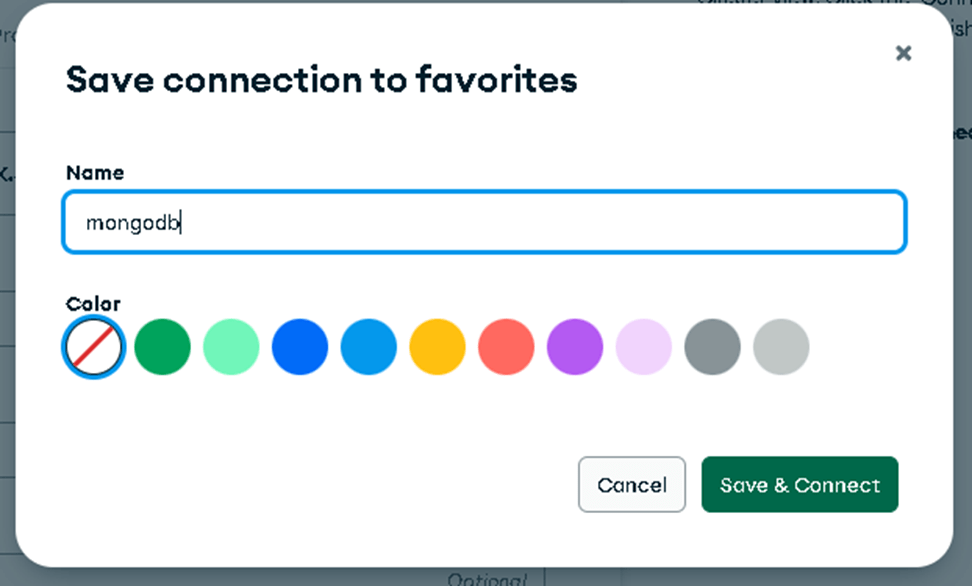
Task: Click the Save connection to favorites heading
Action: (321, 80)
